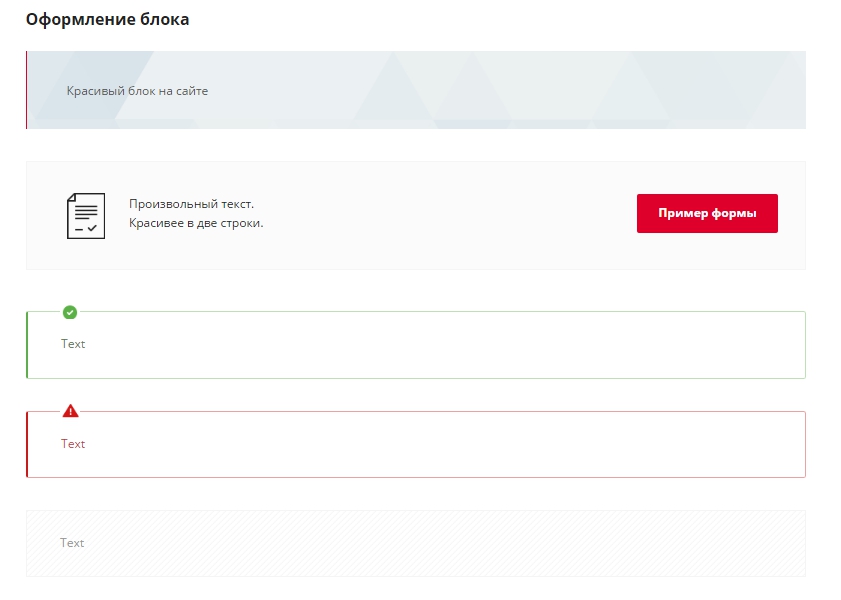The height and width of the screenshot is (600, 841).
Task: Click the red 'Пример формы' button
Action: pyautogui.click(x=707, y=213)
